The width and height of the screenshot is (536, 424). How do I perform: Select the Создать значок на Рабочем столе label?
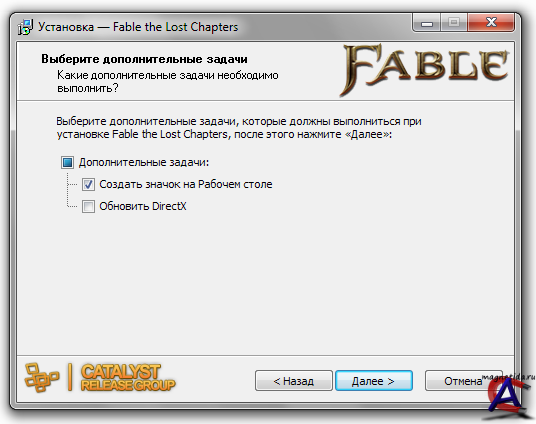point(186,184)
